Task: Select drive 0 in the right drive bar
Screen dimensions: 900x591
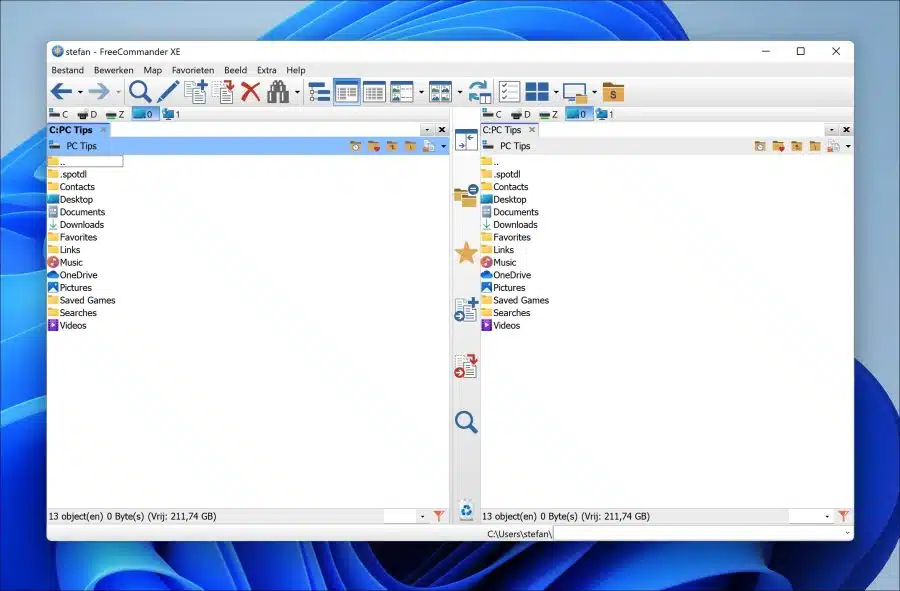Action: 579,114
